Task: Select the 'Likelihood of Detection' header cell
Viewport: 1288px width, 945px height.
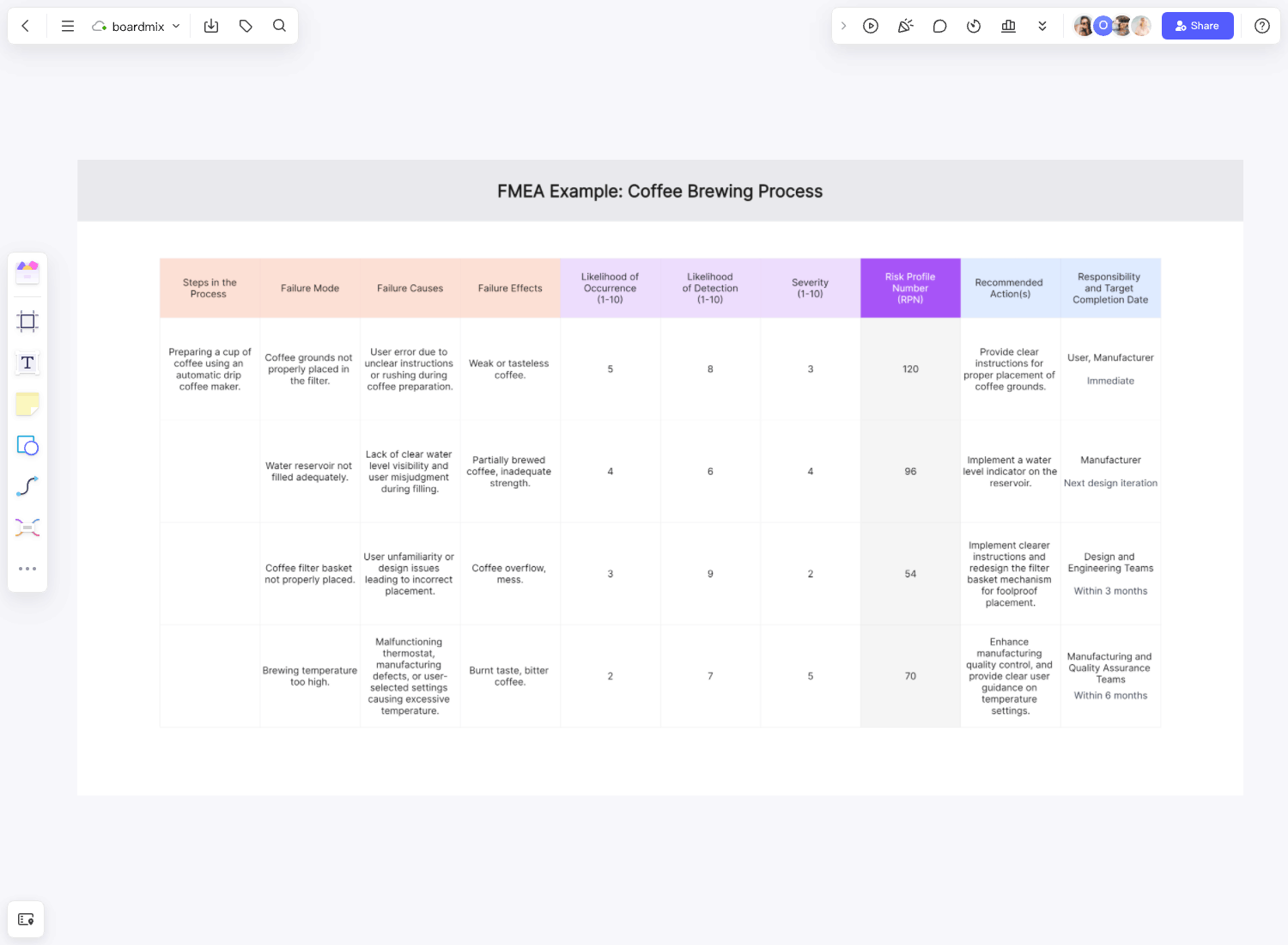Action: (x=710, y=288)
